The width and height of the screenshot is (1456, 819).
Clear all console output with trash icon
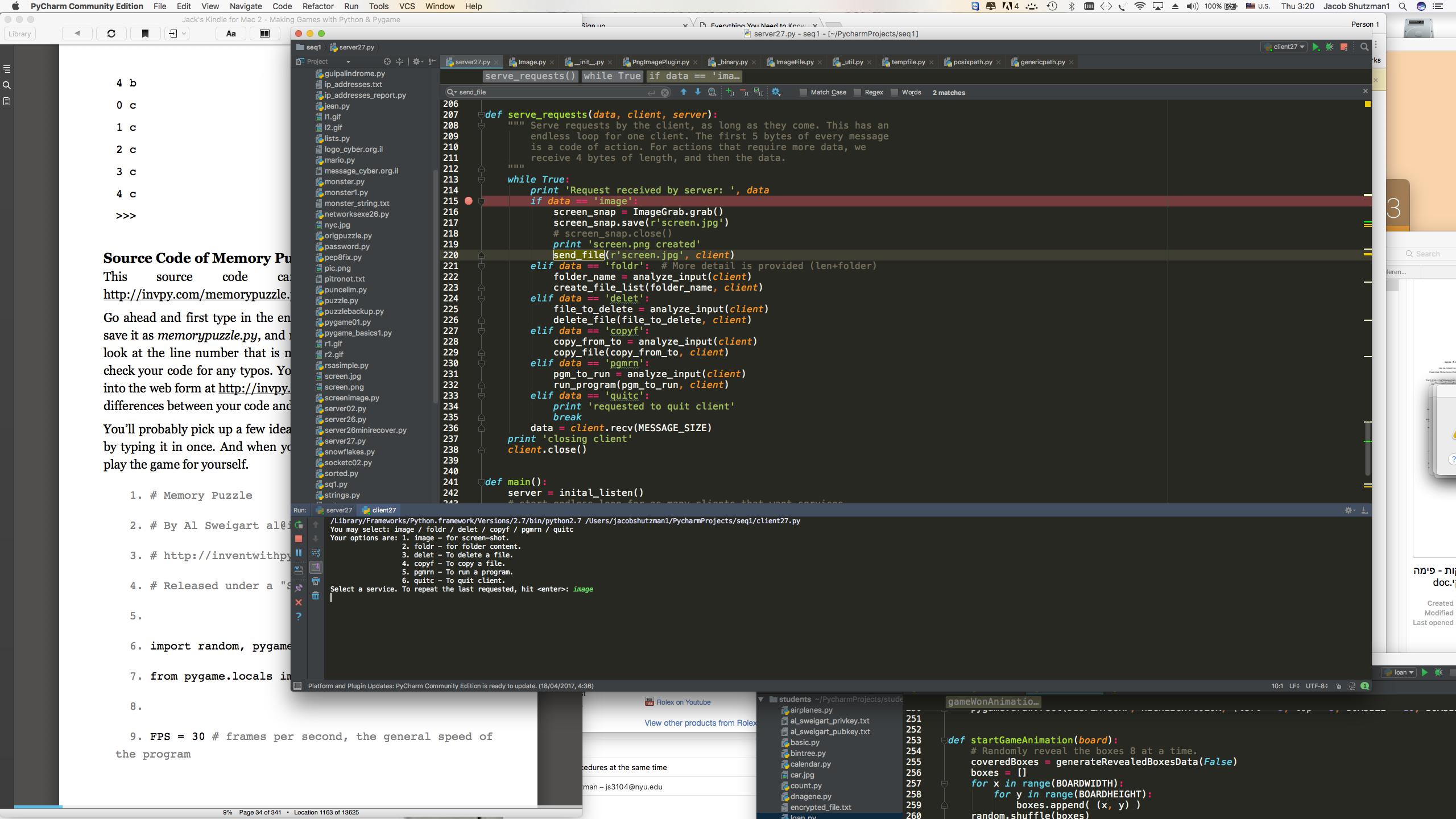[315, 595]
